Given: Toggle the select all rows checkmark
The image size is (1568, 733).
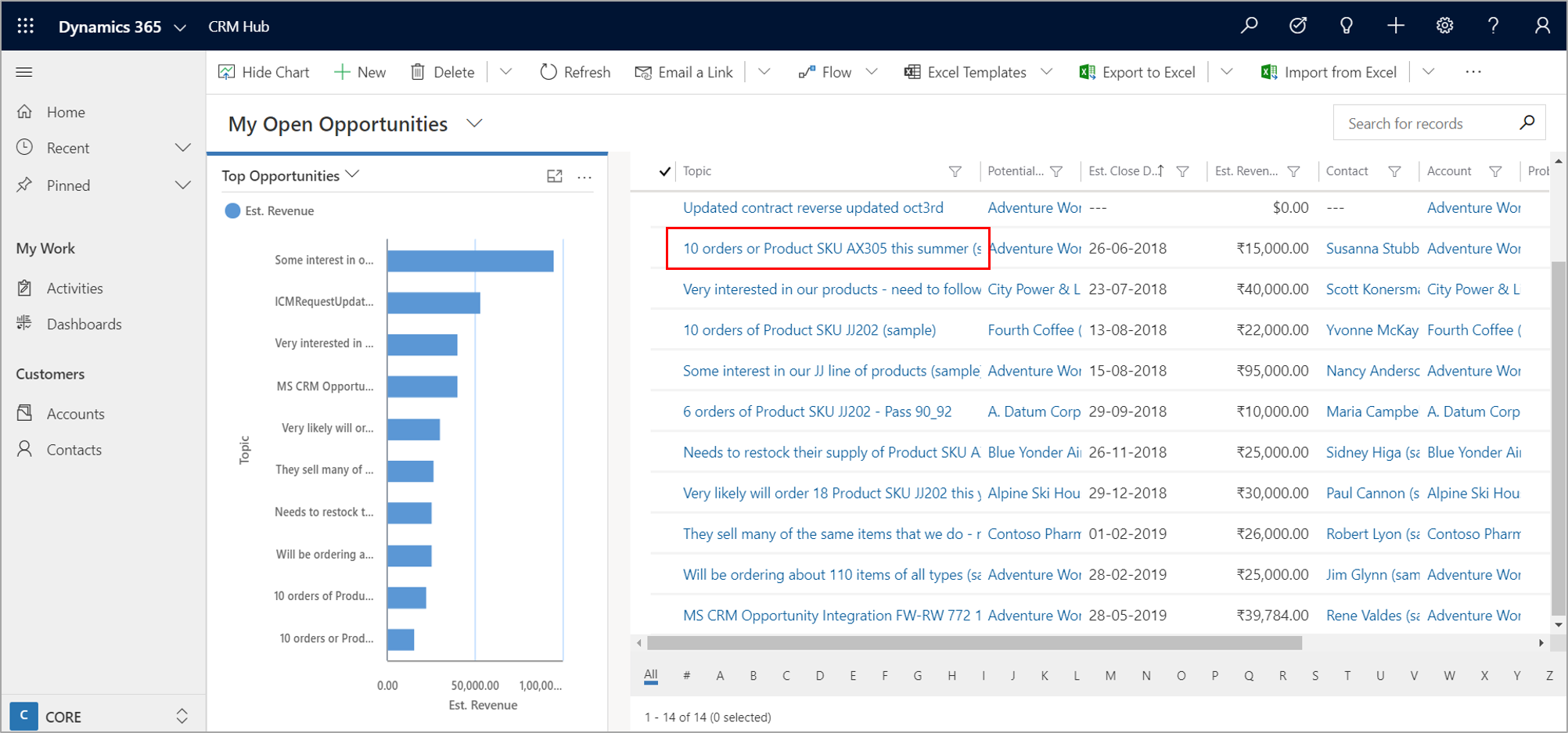Looking at the screenshot, I should 664,171.
